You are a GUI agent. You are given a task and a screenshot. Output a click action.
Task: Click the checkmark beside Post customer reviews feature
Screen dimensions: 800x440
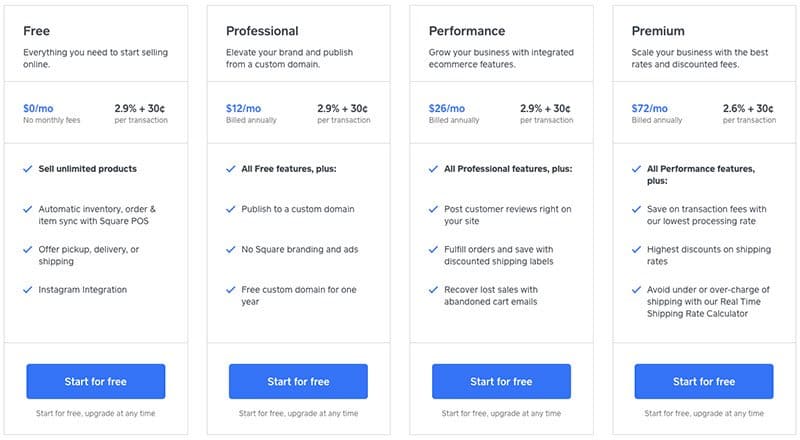point(433,209)
